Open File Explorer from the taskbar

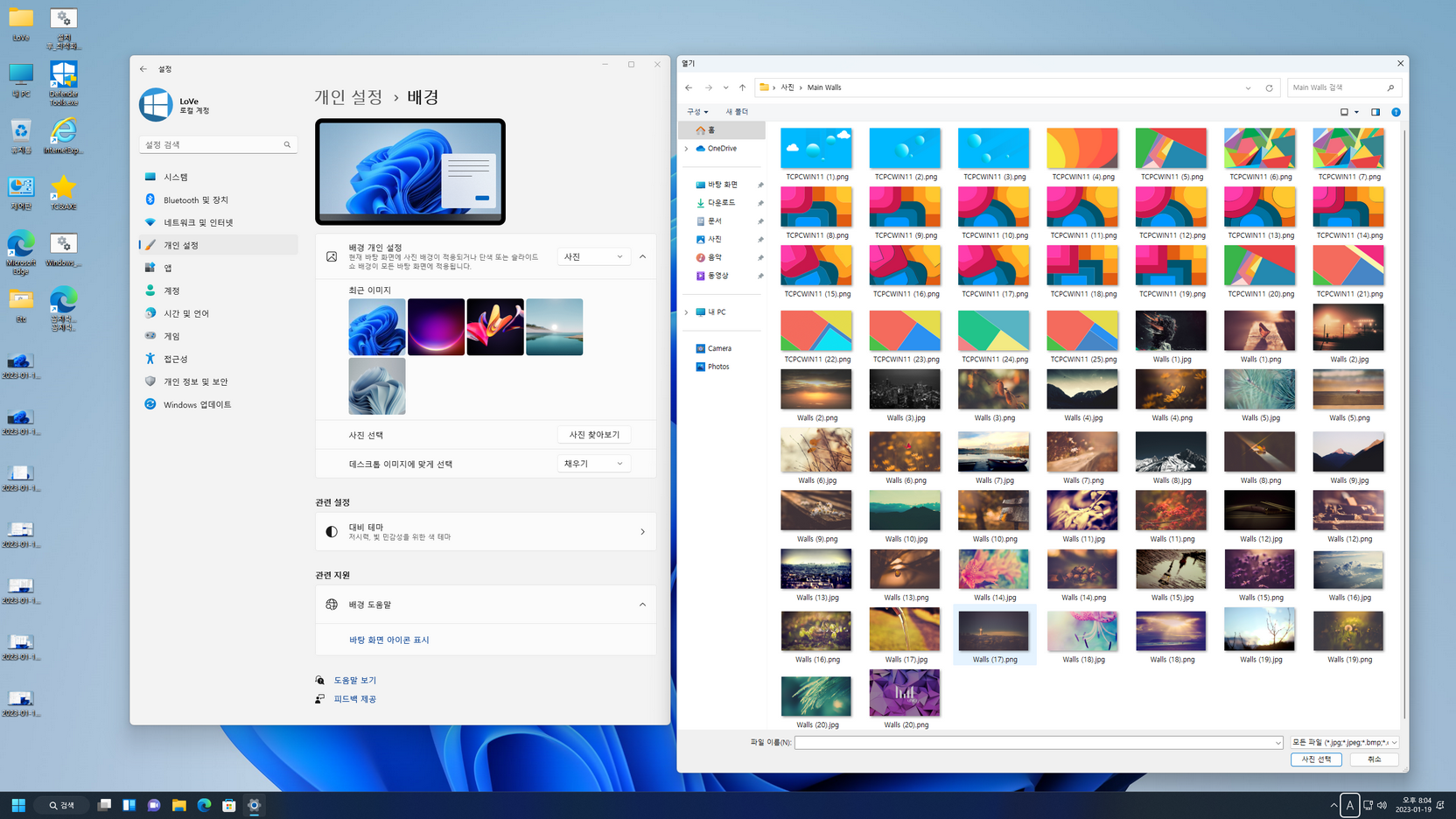click(179, 805)
